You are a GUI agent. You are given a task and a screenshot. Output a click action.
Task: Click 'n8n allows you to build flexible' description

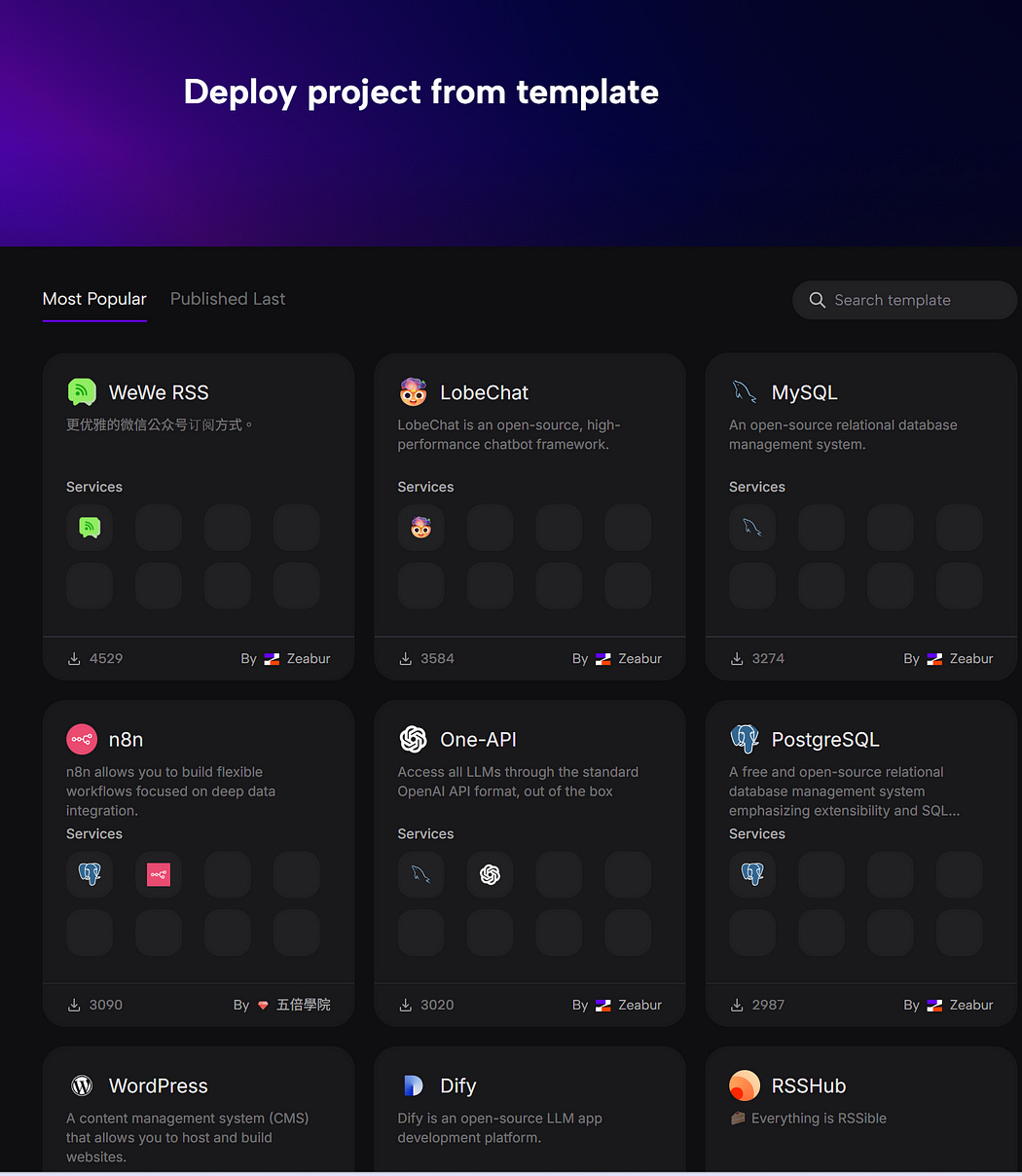[x=171, y=791]
